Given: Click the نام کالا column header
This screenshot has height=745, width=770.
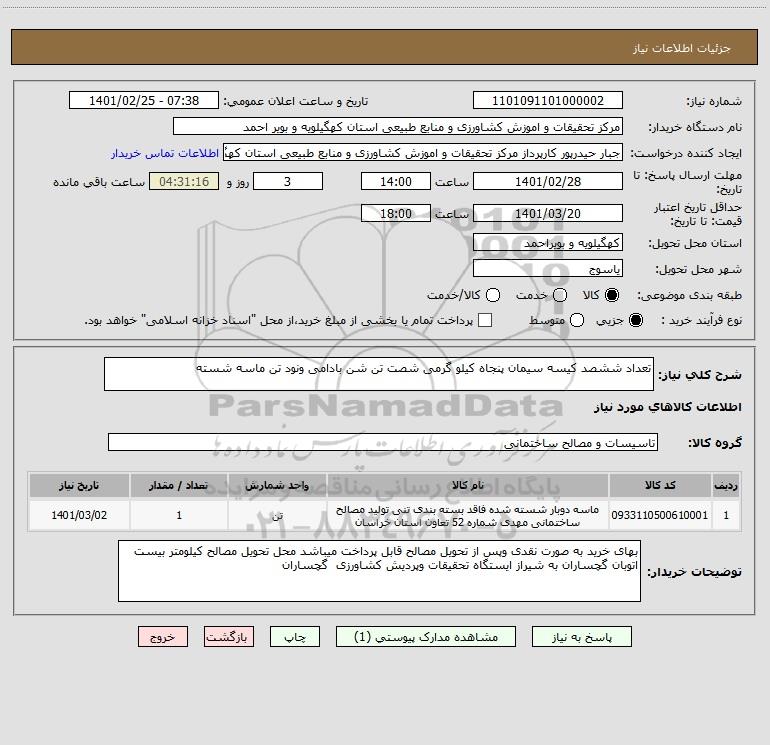Looking at the screenshot, I should (x=468, y=485).
